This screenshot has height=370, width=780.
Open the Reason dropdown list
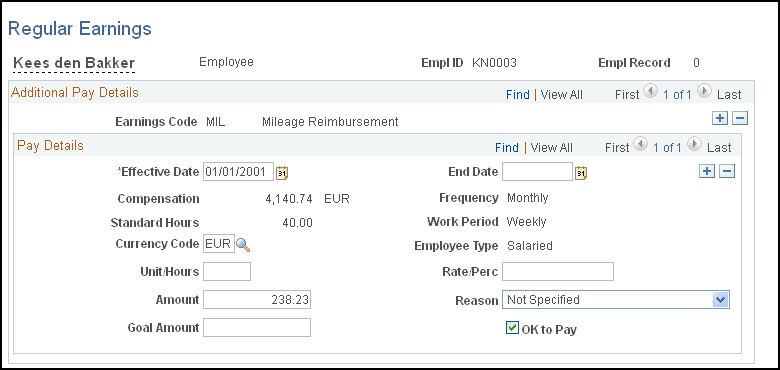tap(720, 300)
